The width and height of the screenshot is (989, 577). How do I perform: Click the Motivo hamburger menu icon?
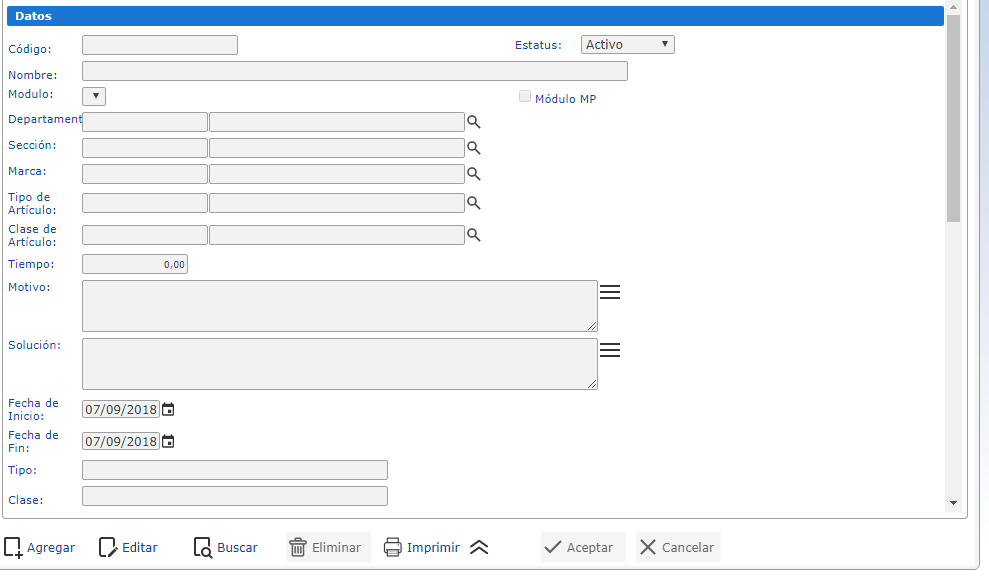point(610,292)
